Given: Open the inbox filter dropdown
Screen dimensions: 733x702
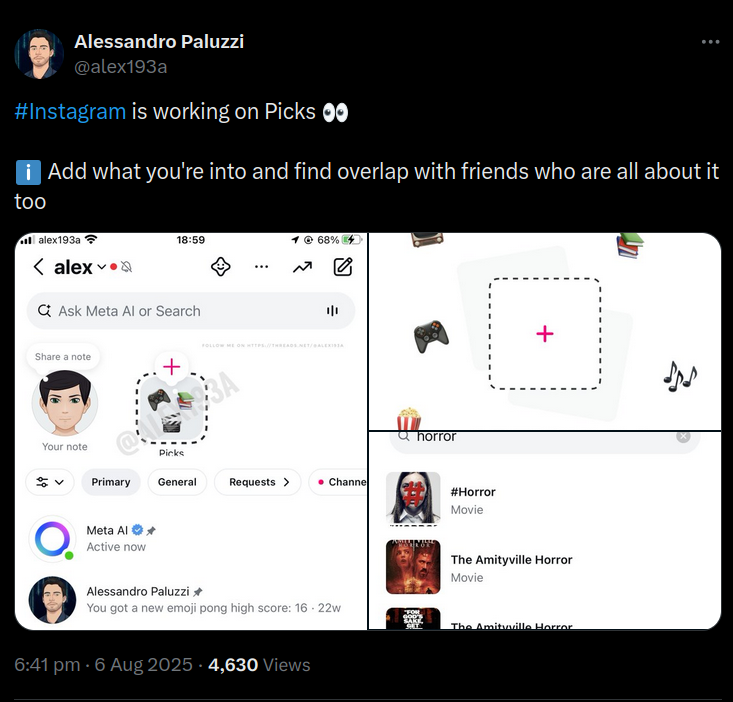Looking at the screenshot, I should pos(50,482).
